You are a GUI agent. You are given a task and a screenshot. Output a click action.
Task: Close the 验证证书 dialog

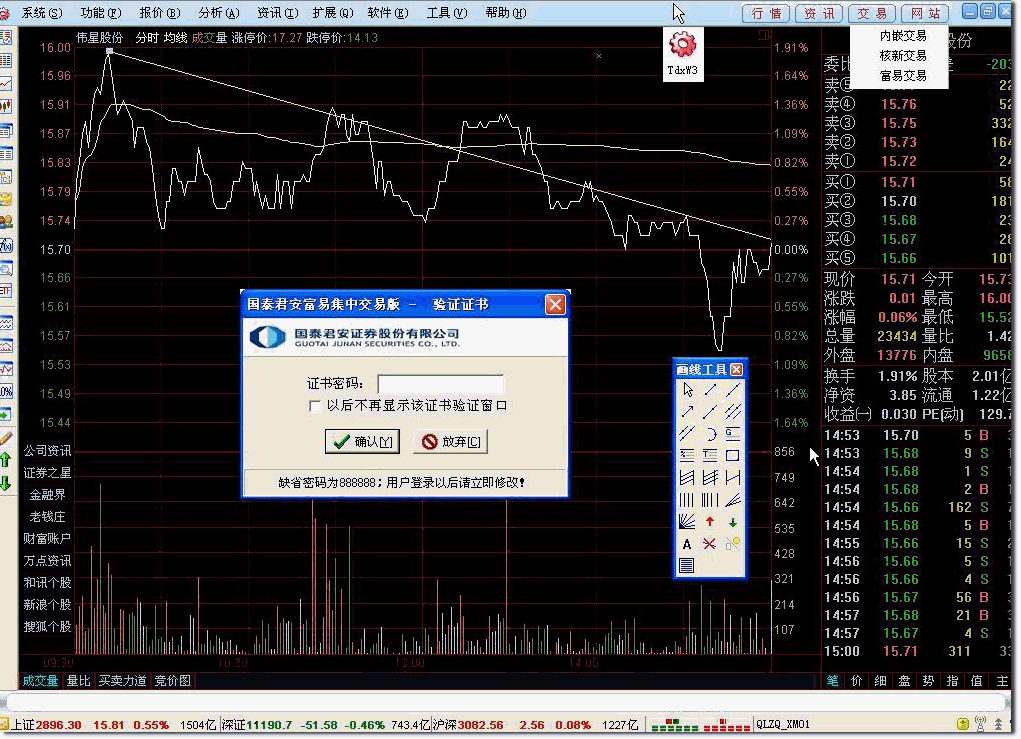555,304
